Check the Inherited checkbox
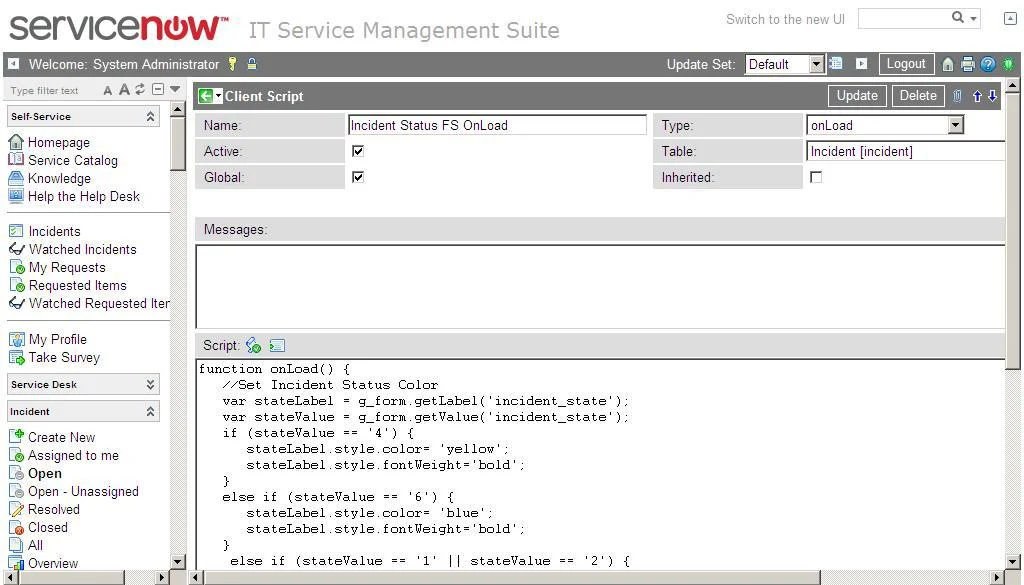This screenshot has width=1024, height=585. coord(816,177)
